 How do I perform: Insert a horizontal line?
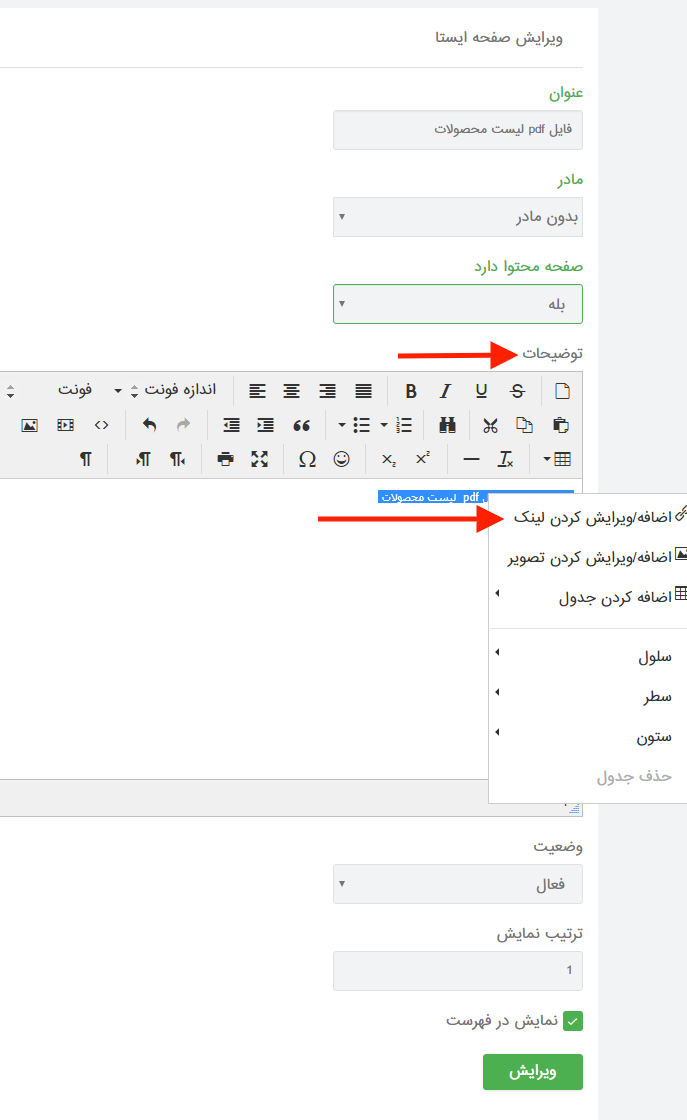[x=471, y=459]
